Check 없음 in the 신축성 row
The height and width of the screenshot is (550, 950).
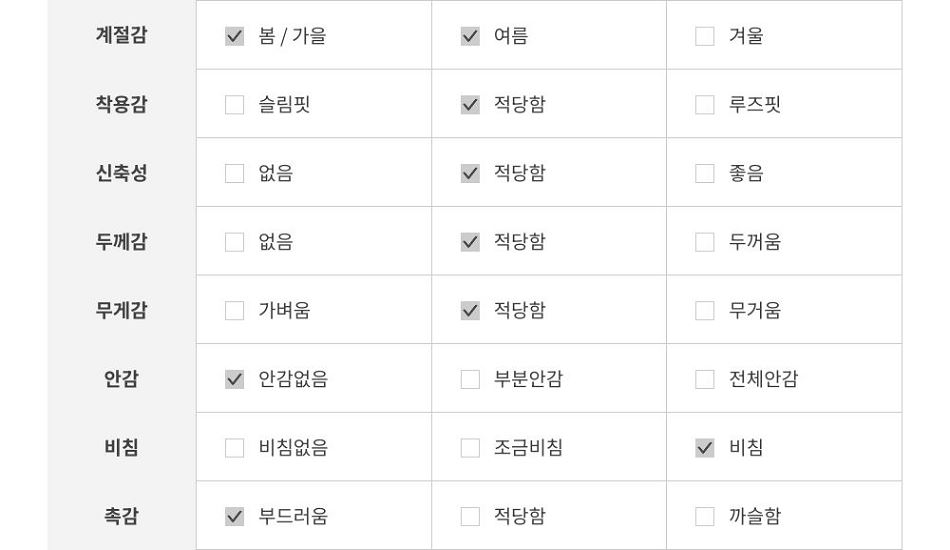pos(234,173)
